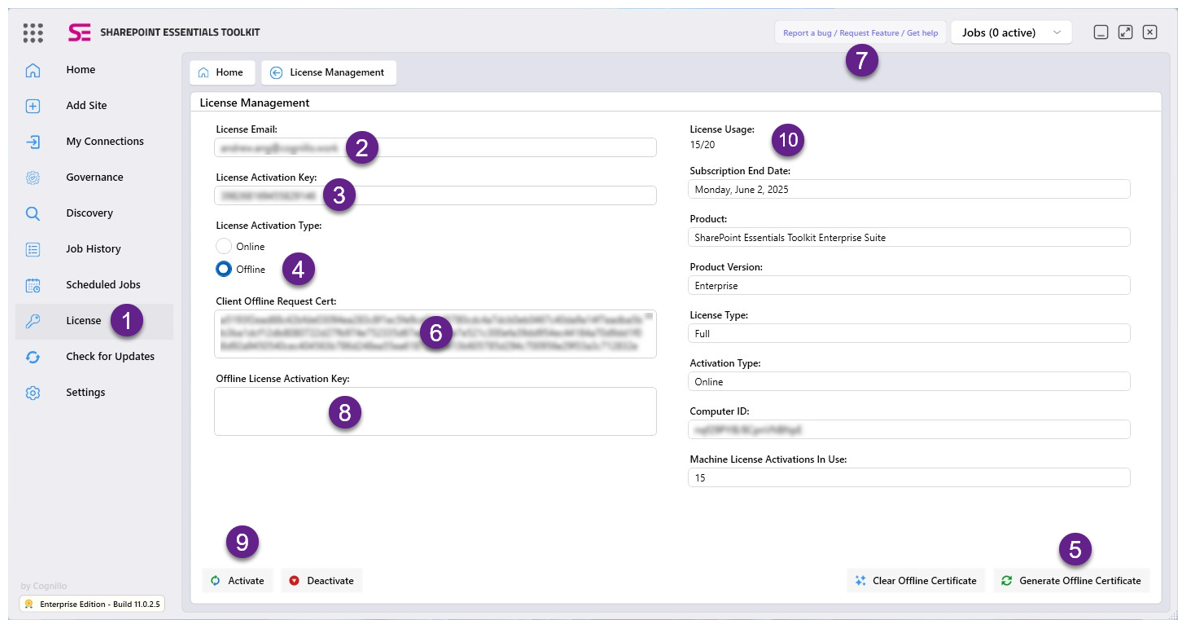This screenshot has width=1187, height=630.
Task: Go to Add Site in sidebar
Action: pos(95,105)
